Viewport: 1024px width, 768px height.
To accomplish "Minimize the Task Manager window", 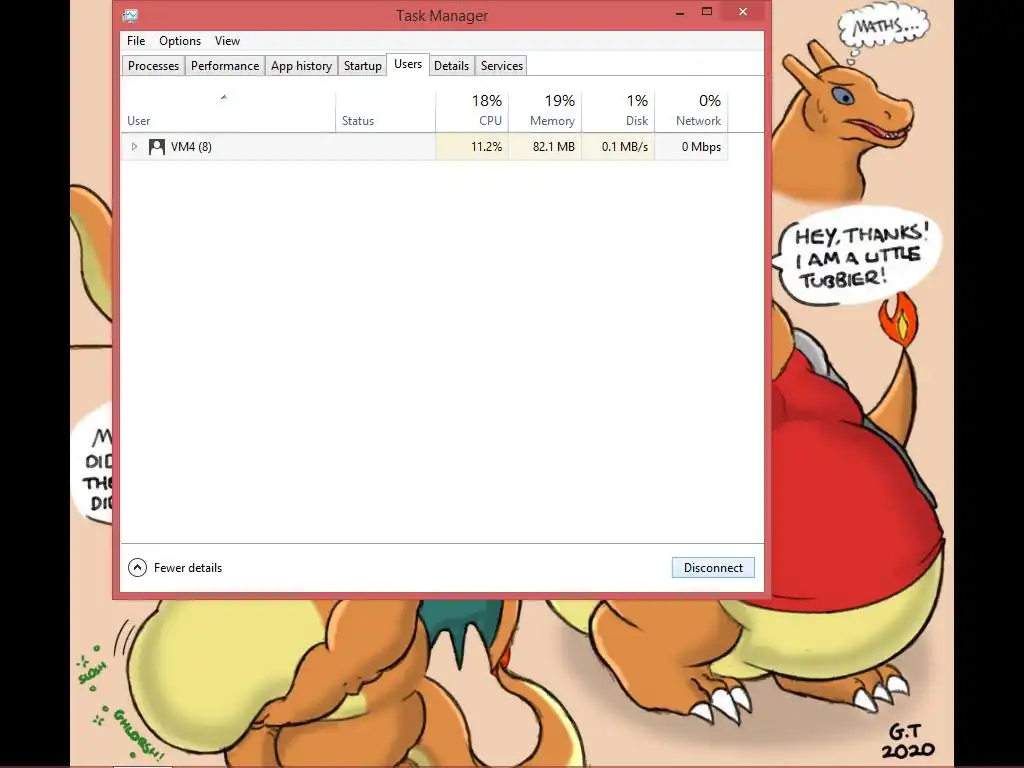I will 680,12.
